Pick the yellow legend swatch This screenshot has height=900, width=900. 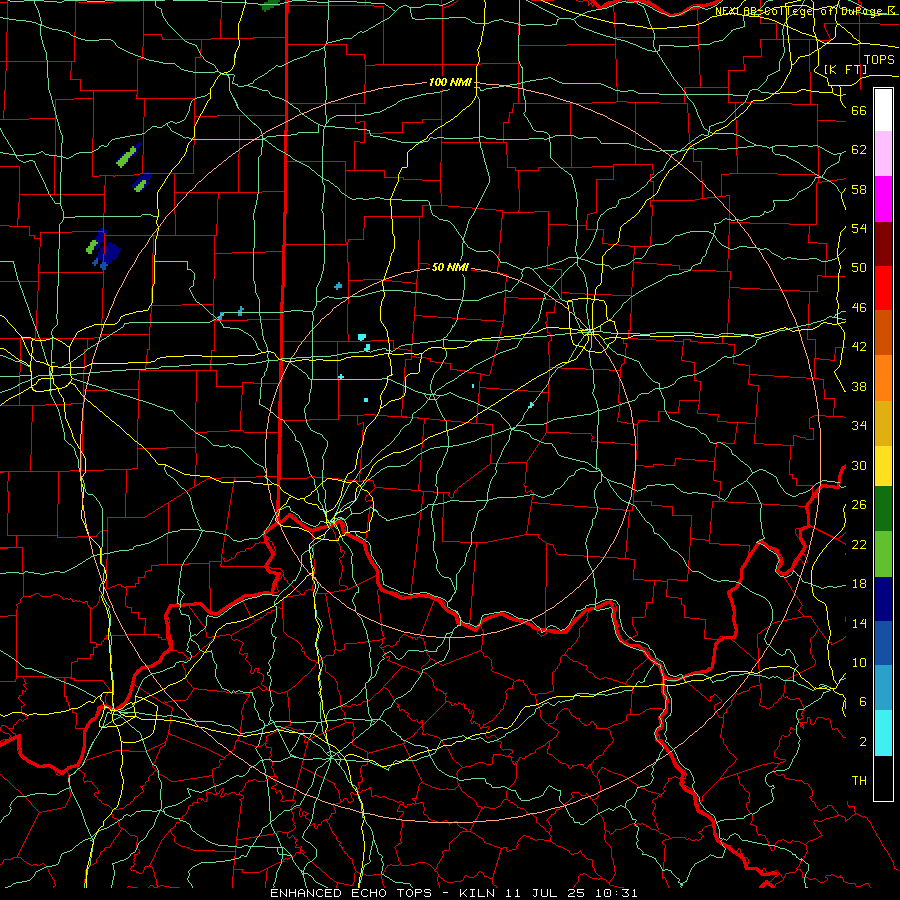pyautogui.click(x=883, y=466)
